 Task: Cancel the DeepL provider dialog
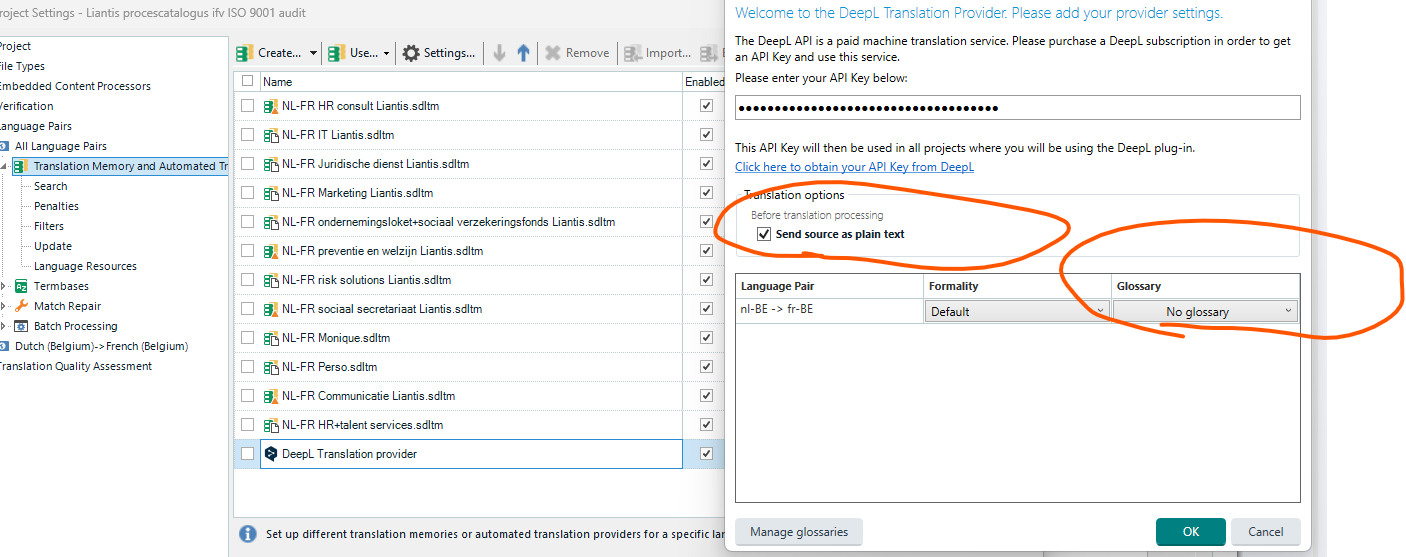pyautogui.click(x=1266, y=532)
